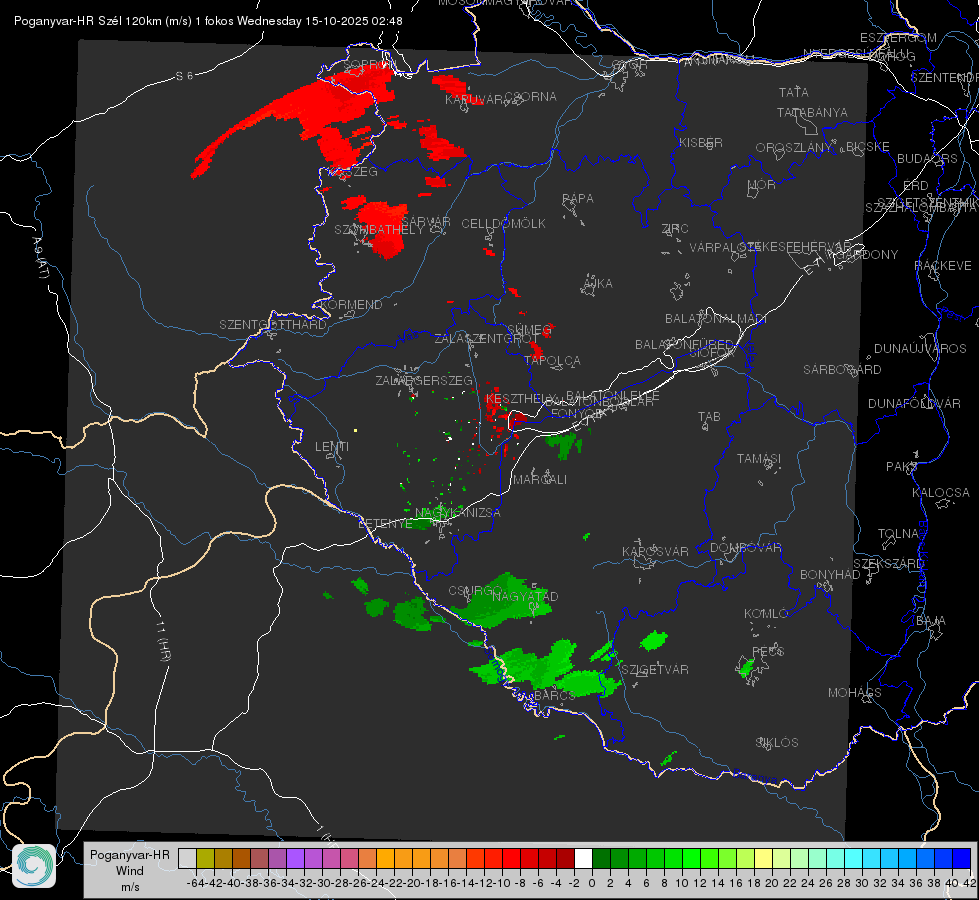Click the TATABANYA city label
This screenshot has width=979, height=900.
[812, 113]
